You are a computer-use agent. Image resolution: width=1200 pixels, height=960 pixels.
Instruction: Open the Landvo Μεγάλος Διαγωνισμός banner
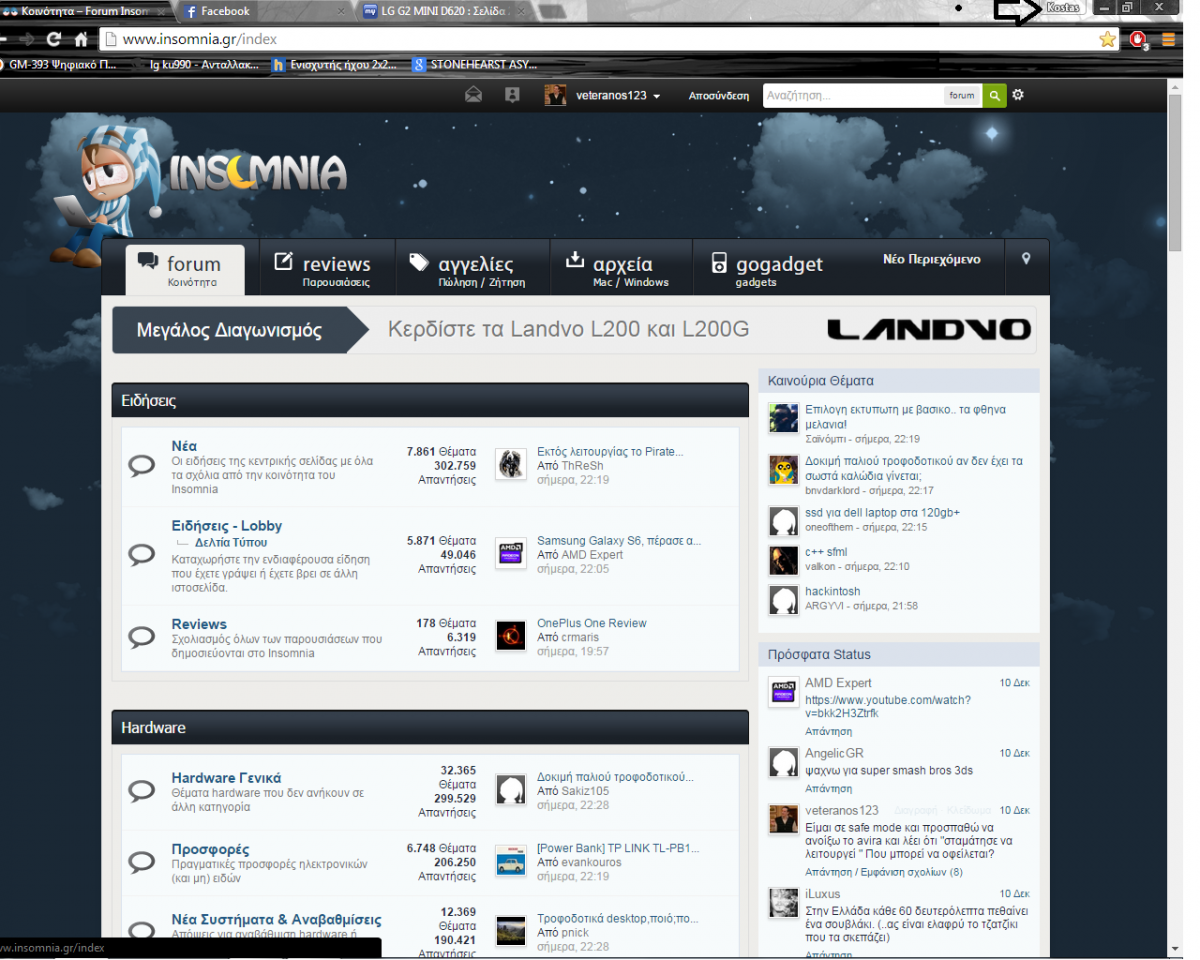click(574, 330)
